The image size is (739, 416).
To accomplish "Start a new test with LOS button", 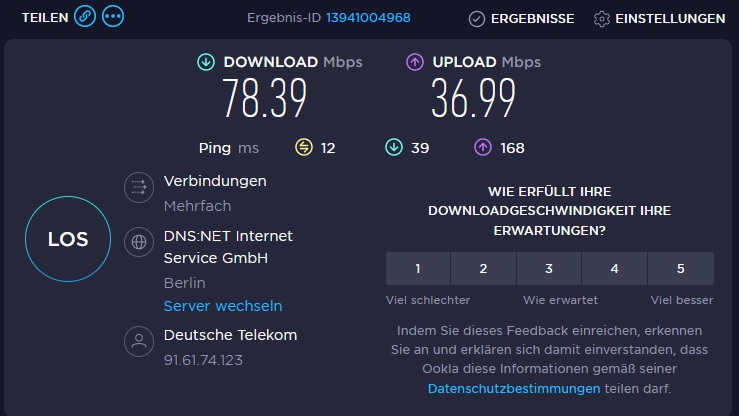I will tap(68, 239).
